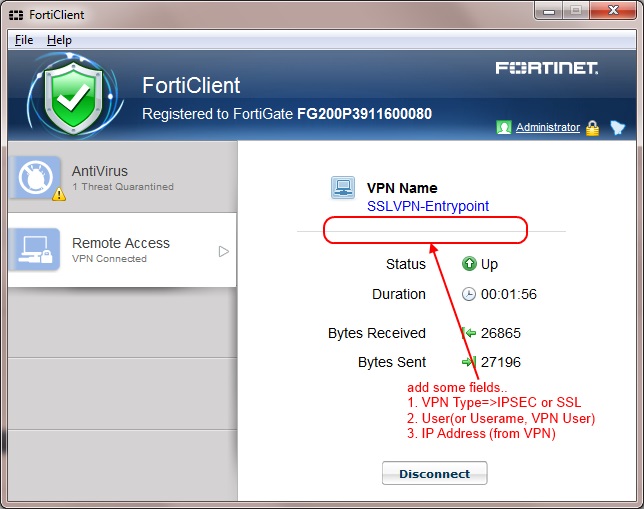Click the Bytes Received arrow icon

click(x=468, y=333)
